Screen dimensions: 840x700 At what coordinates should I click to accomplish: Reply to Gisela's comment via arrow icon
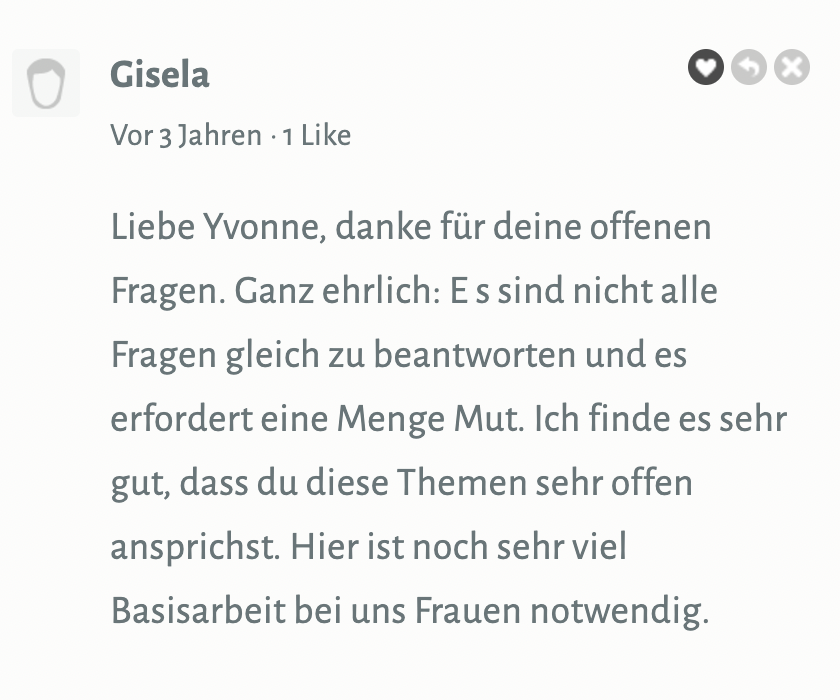pyautogui.click(x=748, y=68)
